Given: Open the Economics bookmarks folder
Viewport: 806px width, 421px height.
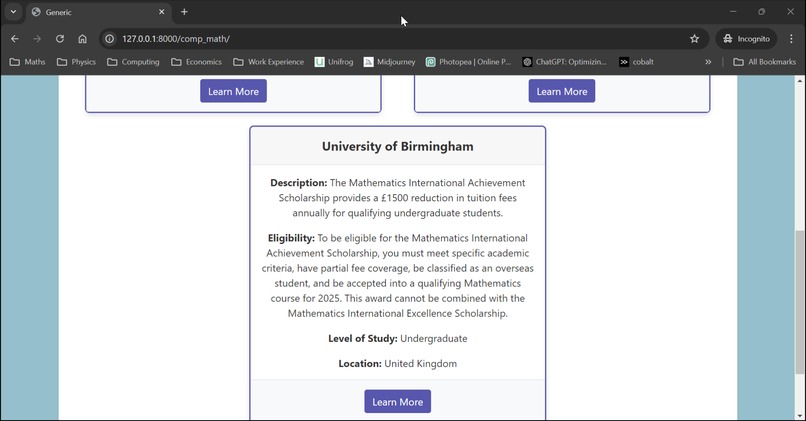Looking at the screenshot, I should click(x=196, y=62).
